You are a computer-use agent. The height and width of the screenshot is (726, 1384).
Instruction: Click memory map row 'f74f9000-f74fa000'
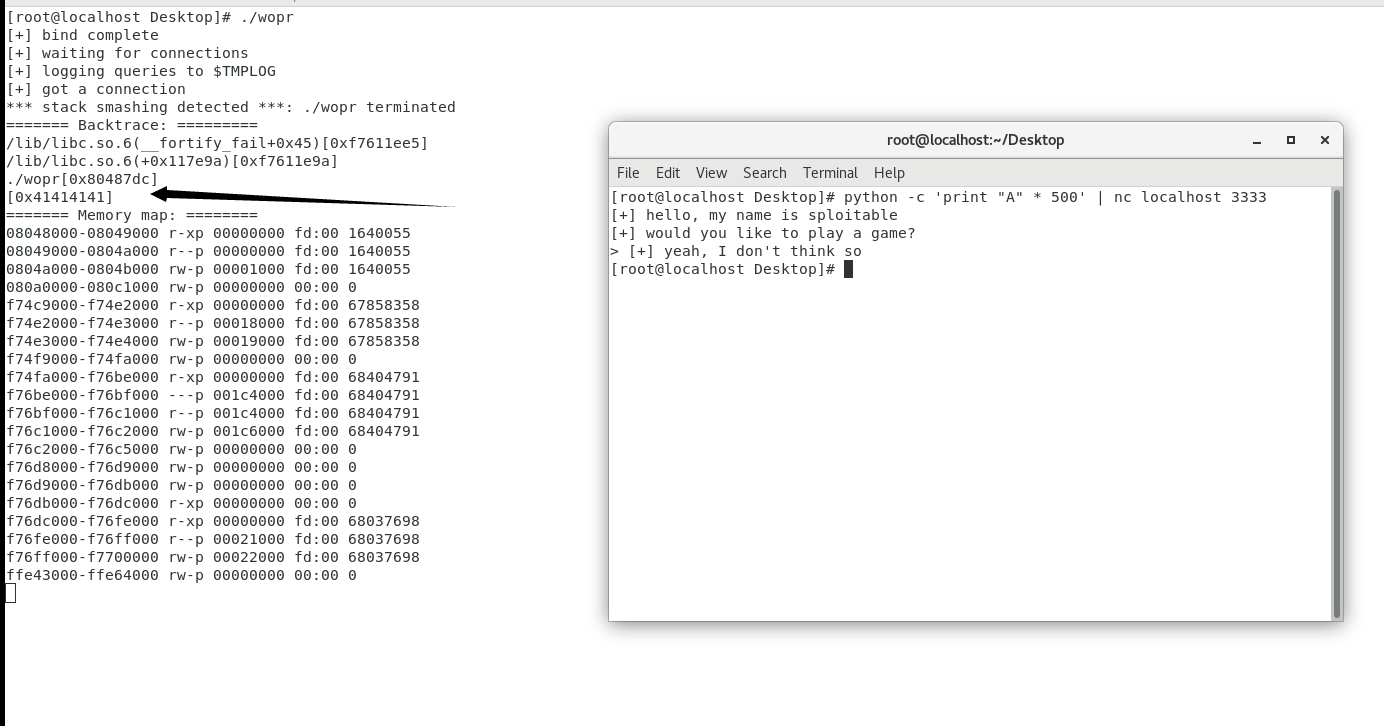[x=181, y=359]
